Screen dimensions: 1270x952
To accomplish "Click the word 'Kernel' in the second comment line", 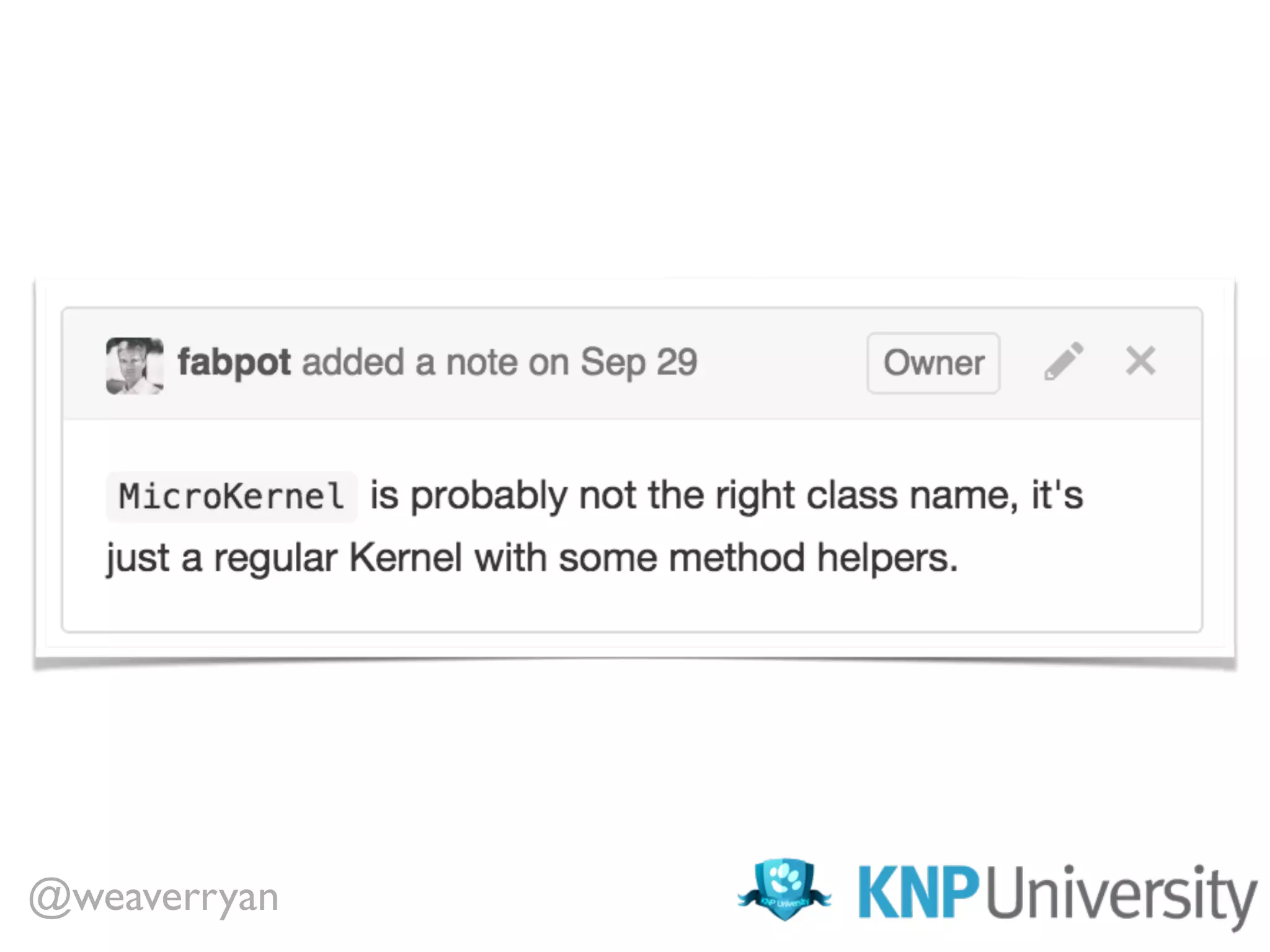I will click(406, 558).
